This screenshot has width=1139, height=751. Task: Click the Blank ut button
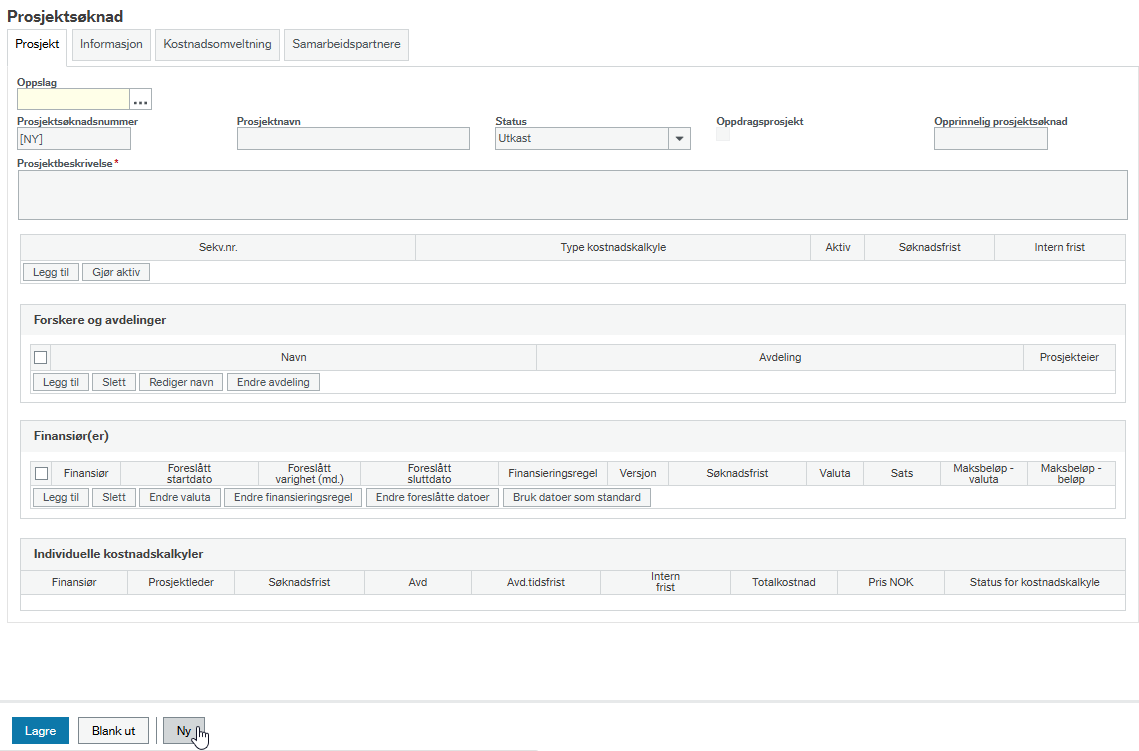113,731
